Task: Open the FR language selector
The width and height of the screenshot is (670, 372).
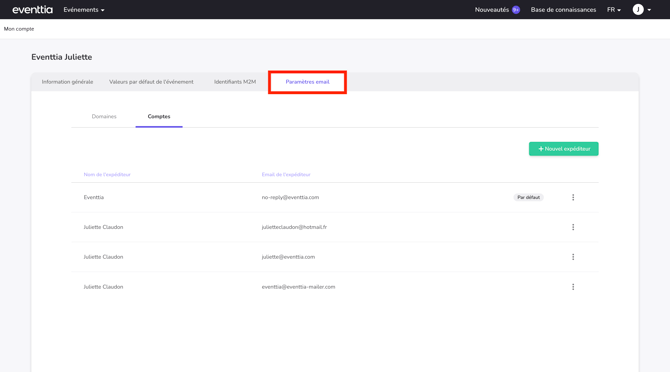Action: pos(614,10)
